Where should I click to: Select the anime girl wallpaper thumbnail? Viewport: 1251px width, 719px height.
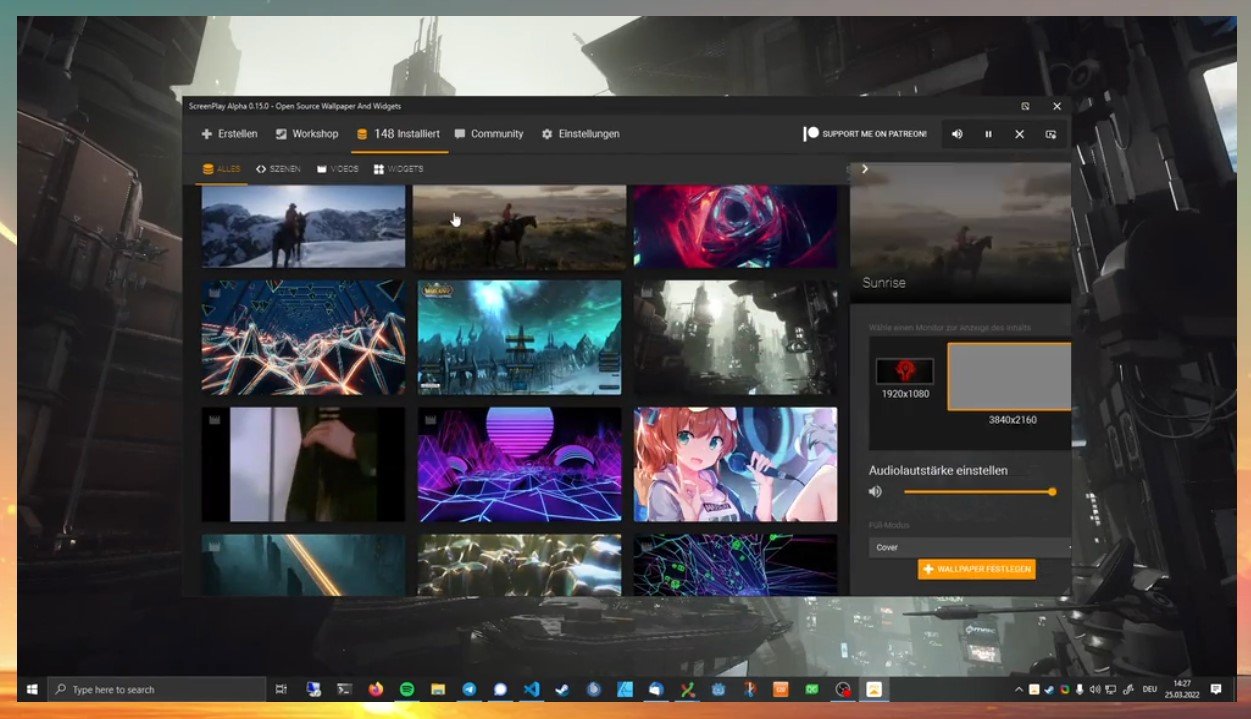click(735, 464)
